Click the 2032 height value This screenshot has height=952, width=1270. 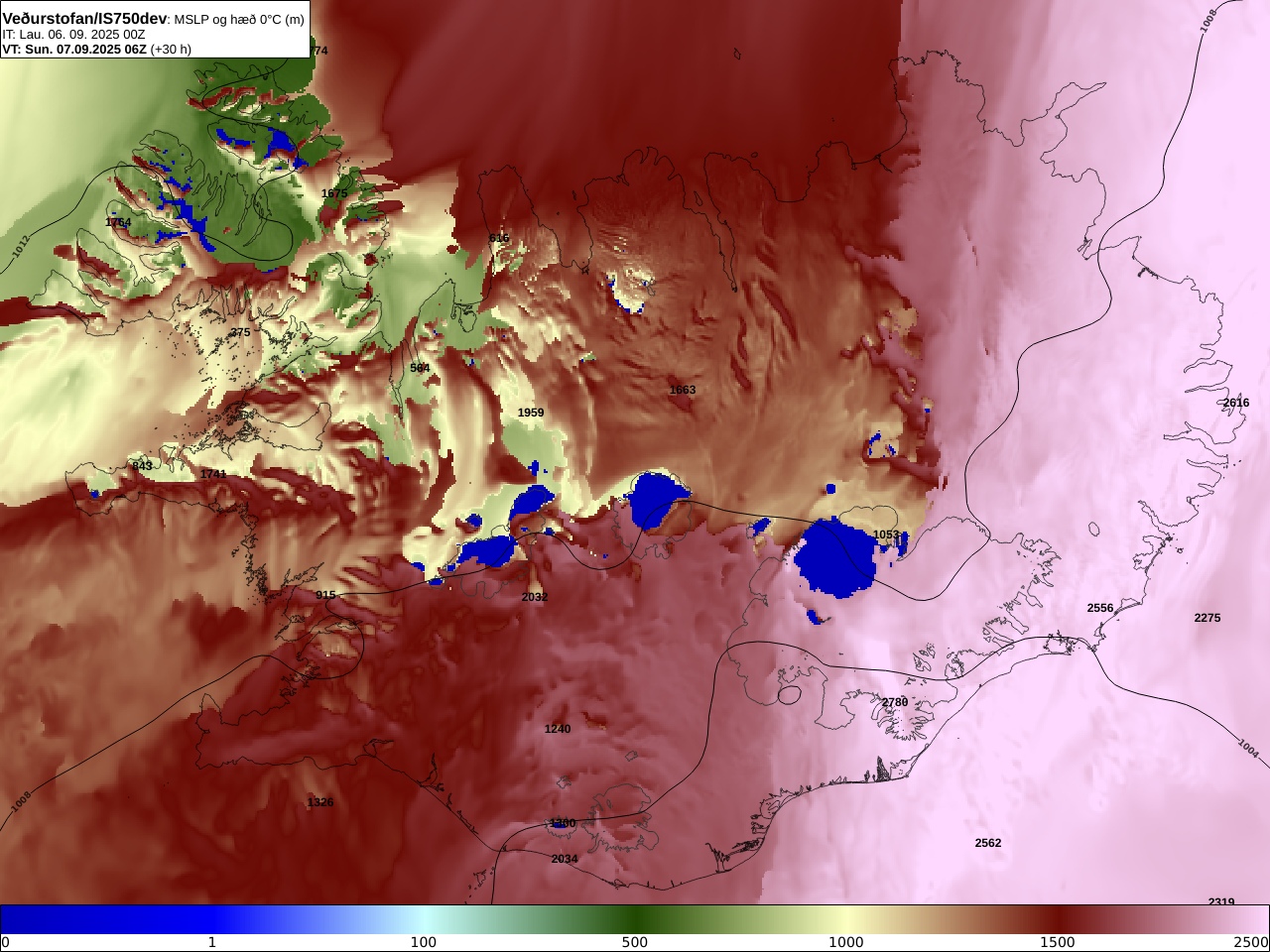click(x=535, y=597)
